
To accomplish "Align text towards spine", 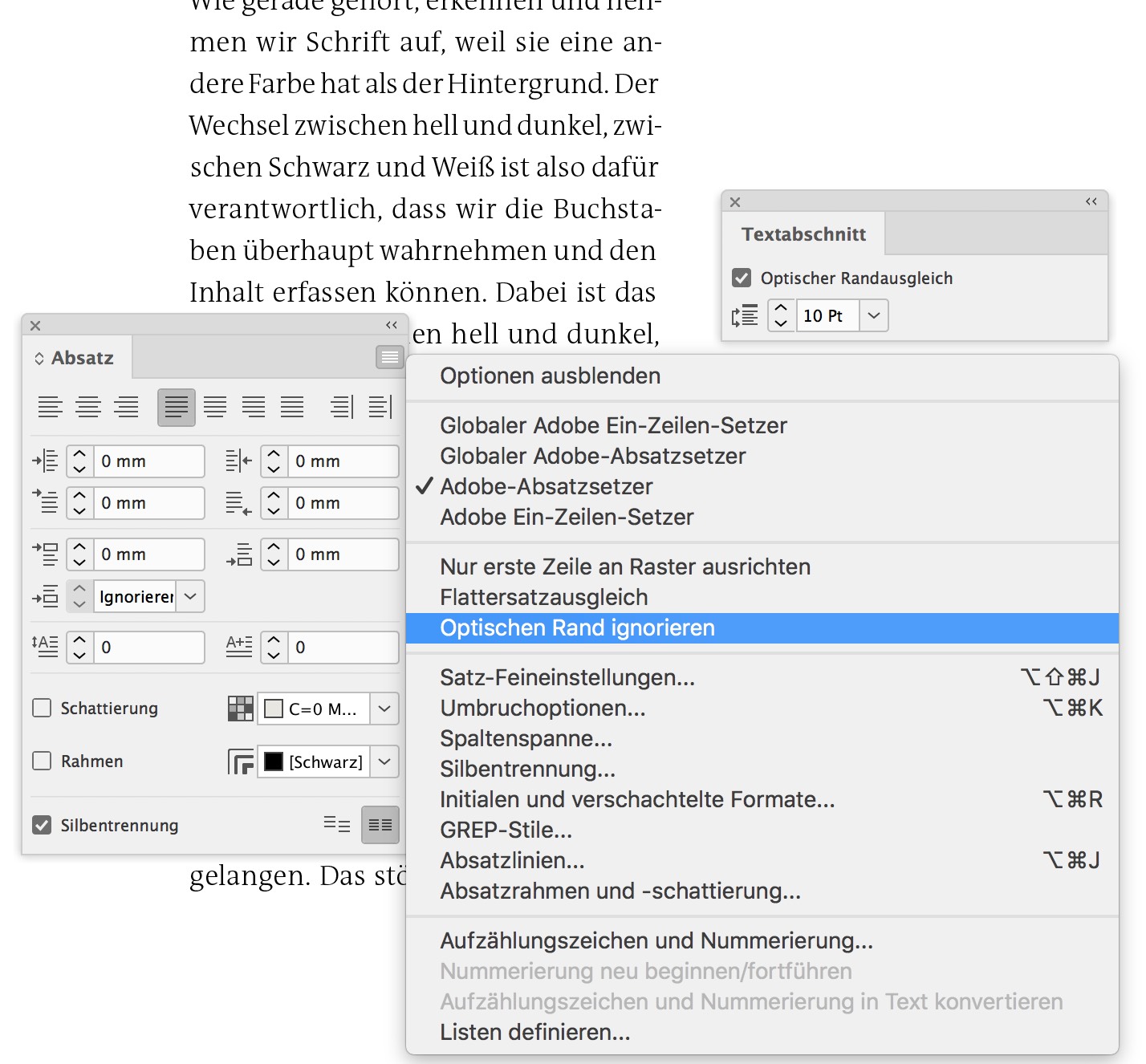I will [342, 407].
